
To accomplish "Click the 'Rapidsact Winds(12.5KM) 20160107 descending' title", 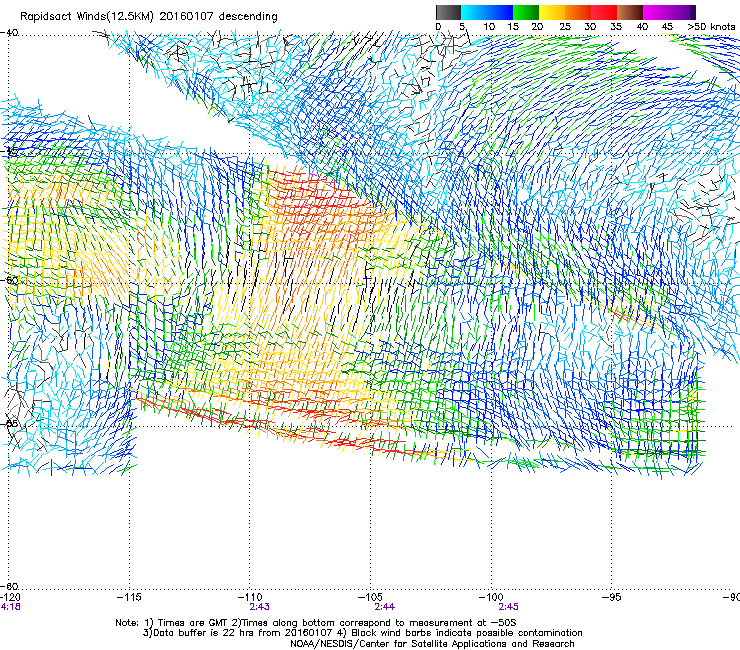I will pos(149,17).
